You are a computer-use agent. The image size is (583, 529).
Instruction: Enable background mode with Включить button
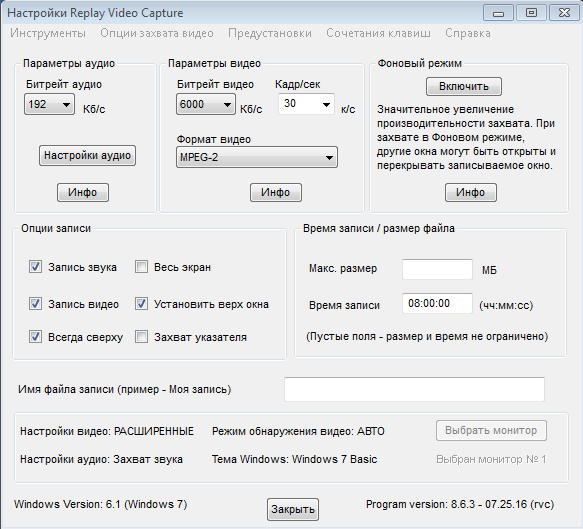pyautogui.click(x=464, y=86)
